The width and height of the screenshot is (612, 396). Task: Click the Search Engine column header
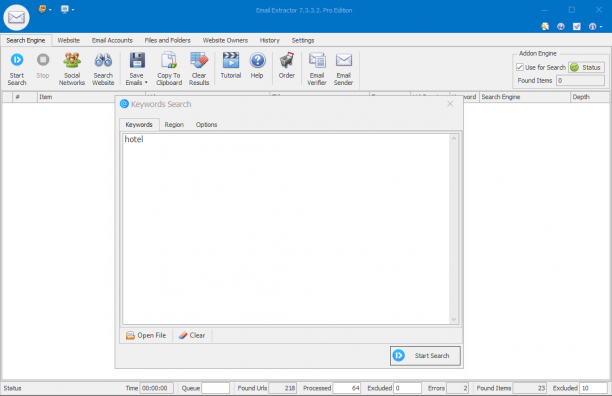525,97
